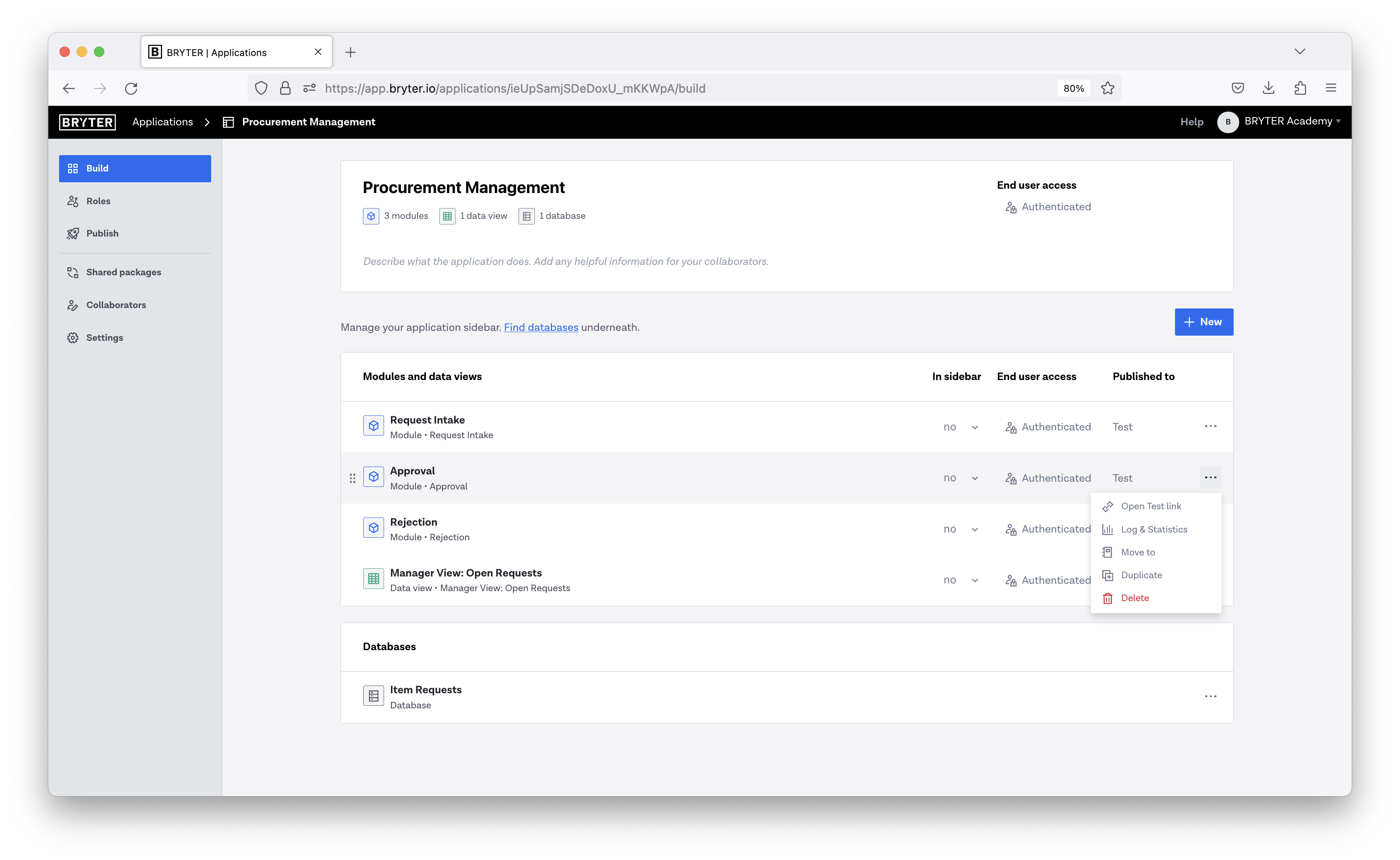The width and height of the screenshot is (1400, 860).
Task: Expand In sidebar dropdown for Request Intake
Action: (961, 427)
